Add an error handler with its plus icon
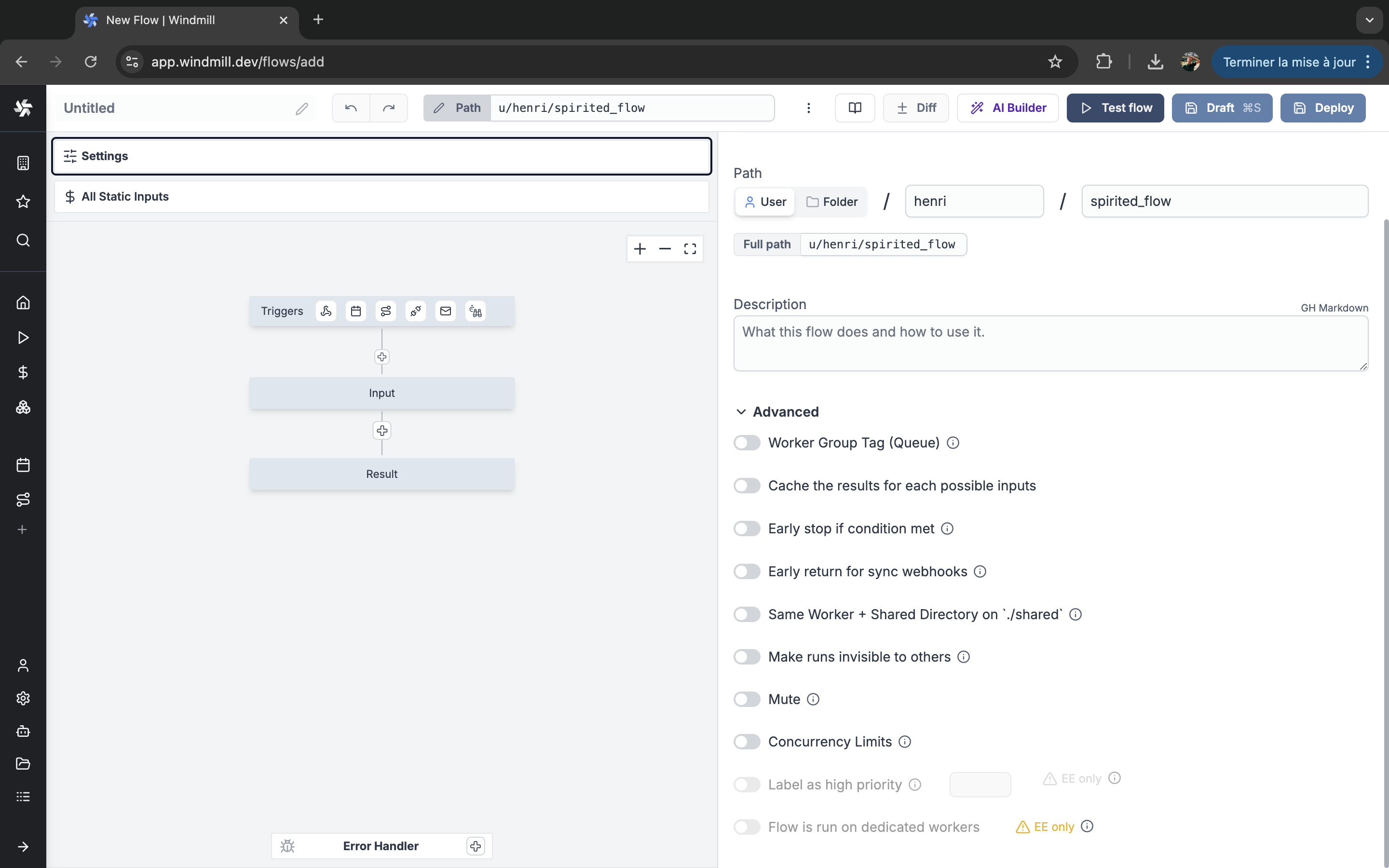This screenshot has width=1389, height=868. (475, 846)
